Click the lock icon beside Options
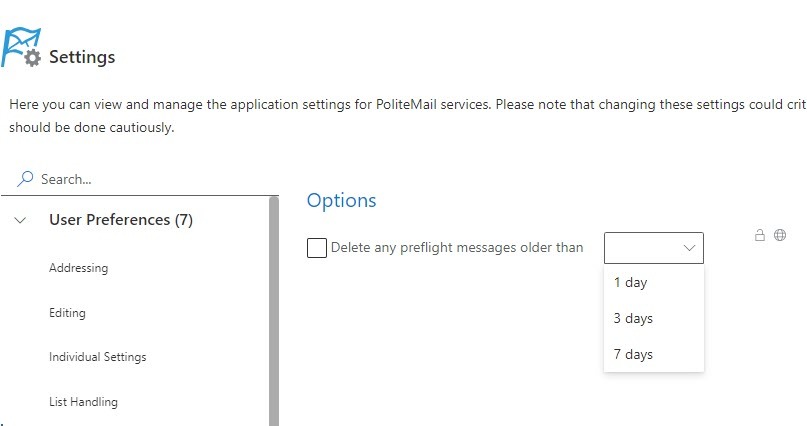 [760, 235]
